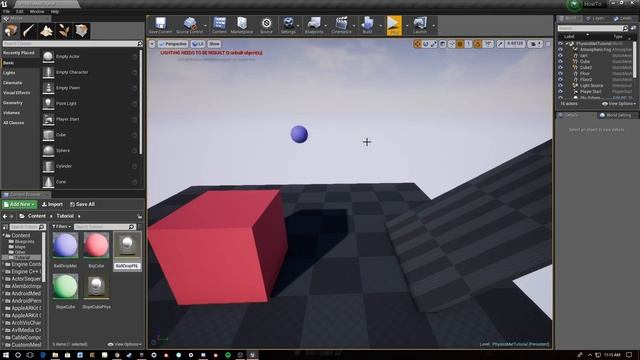Image resolution: width=640 pixels, height=360 pixels.
Task: Toggle surface snapping icon in viewport
Action: (x=451, y=44)
